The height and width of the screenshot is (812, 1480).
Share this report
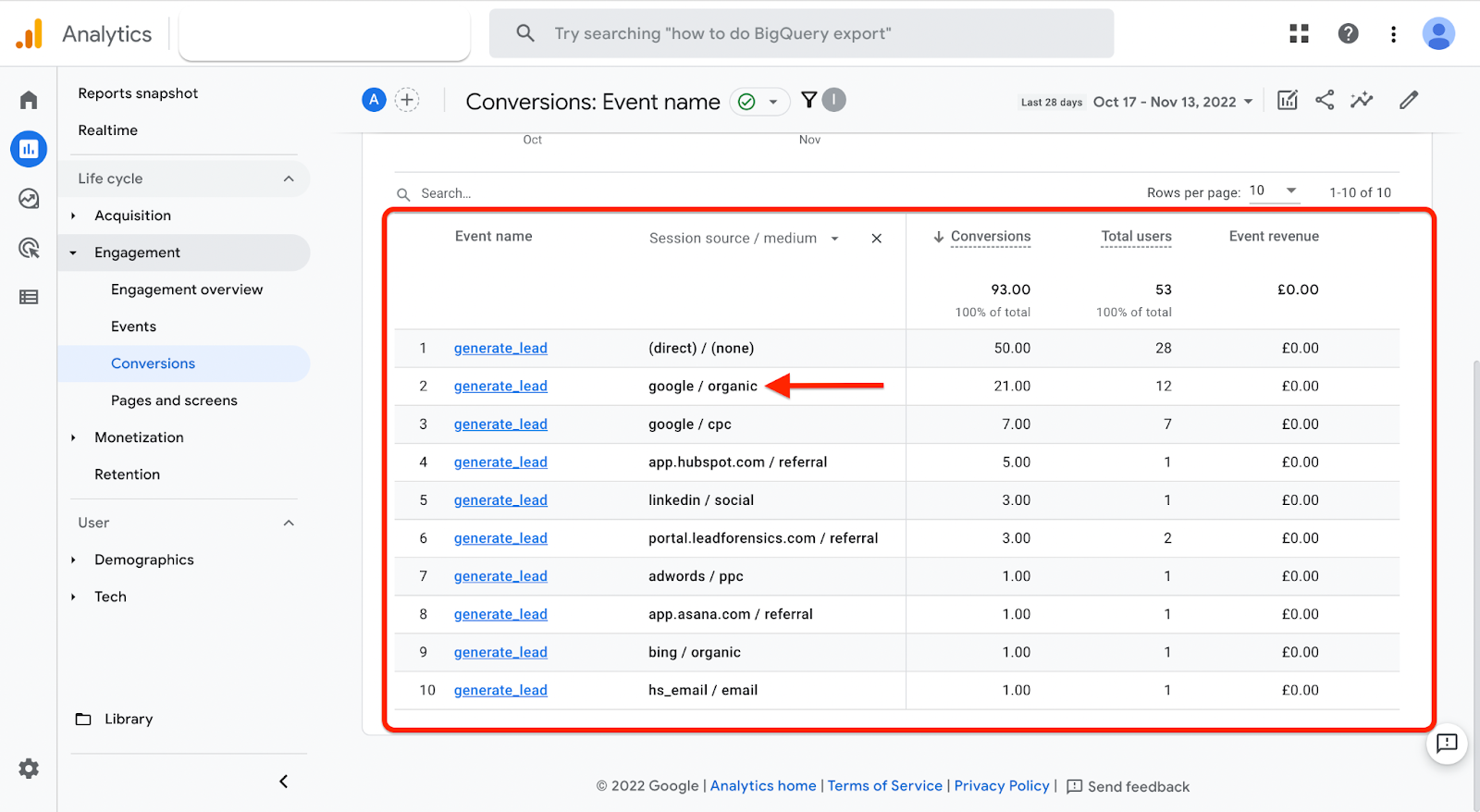[x=1325, y=100]
